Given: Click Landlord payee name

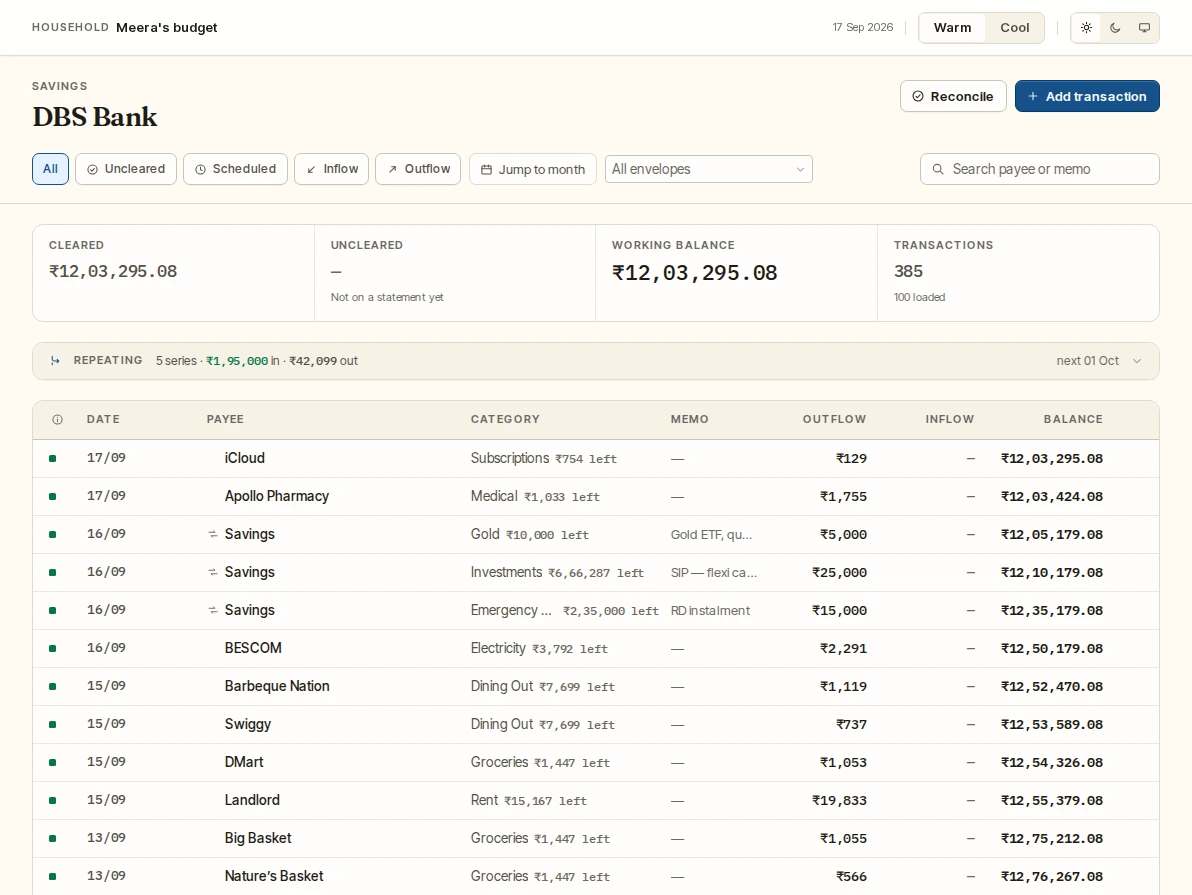Looking at the screenshot, I should [x=252, y=800].
